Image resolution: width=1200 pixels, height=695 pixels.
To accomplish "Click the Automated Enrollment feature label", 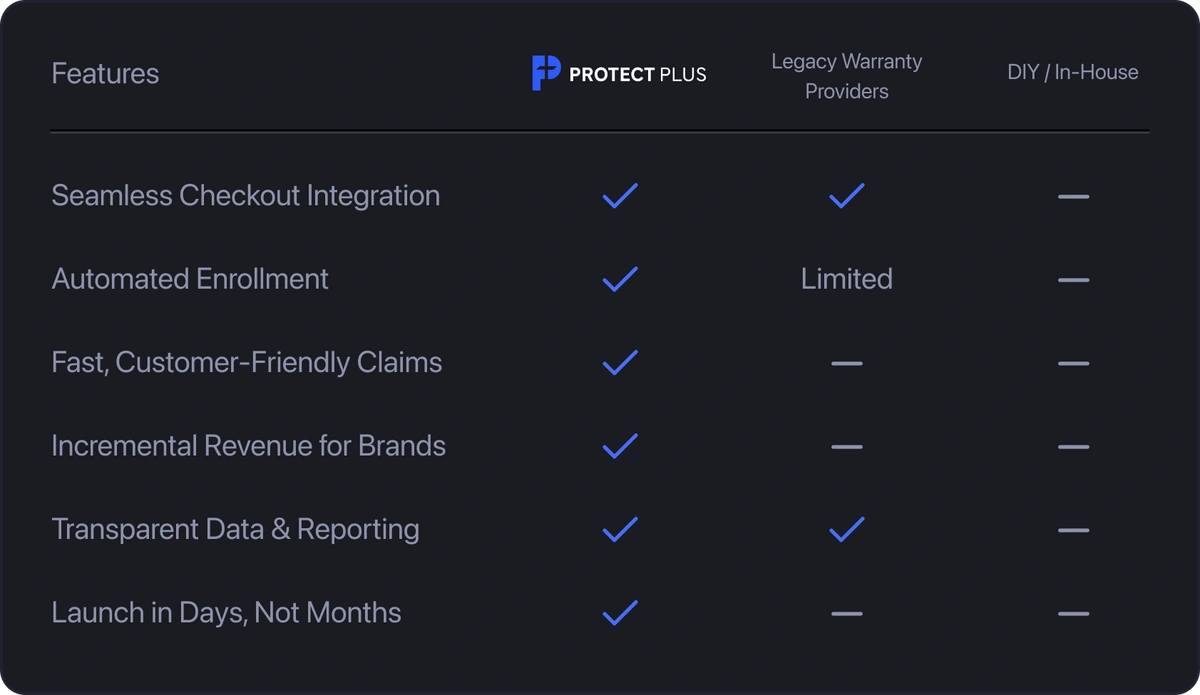I will click(190, 279).
